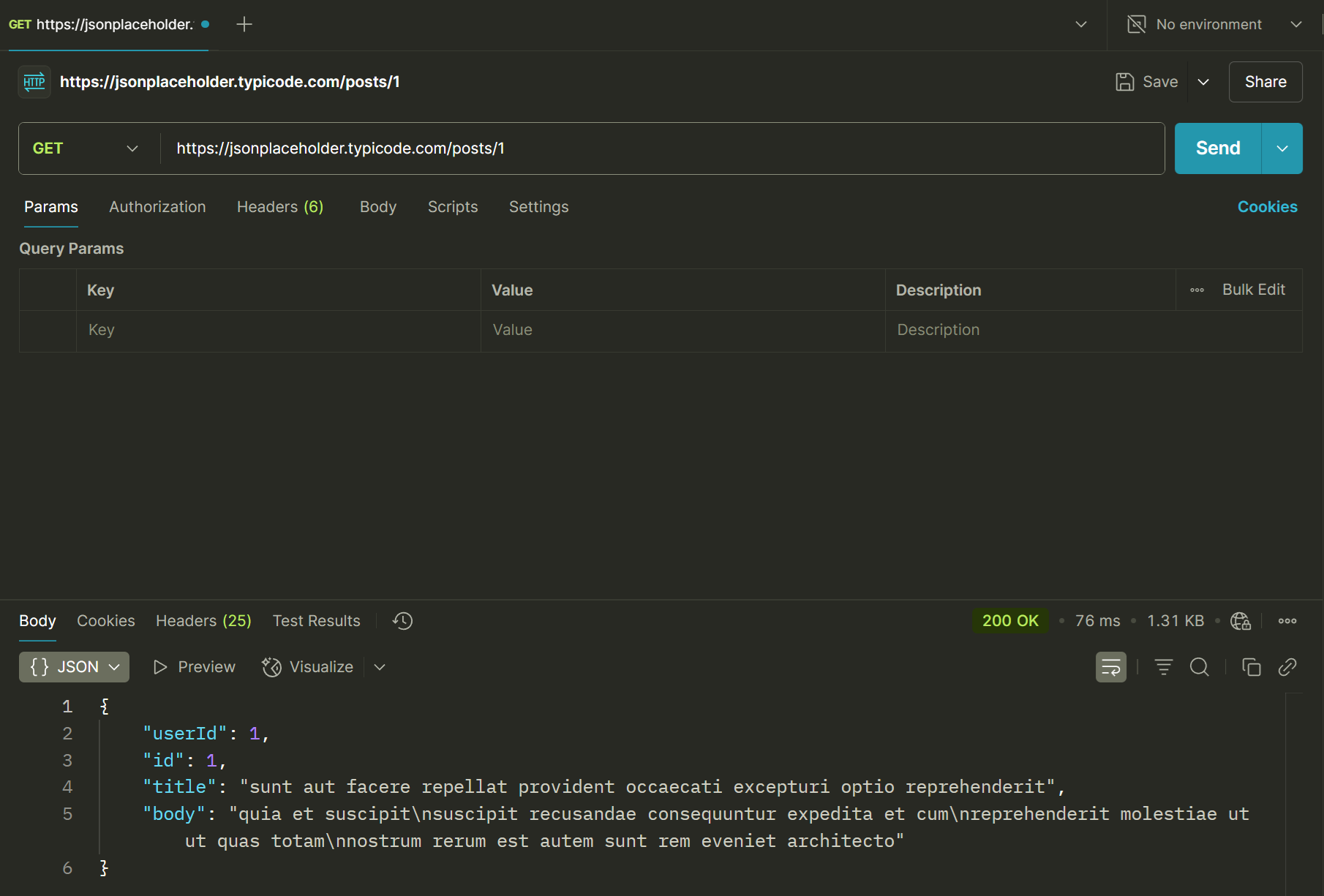The image size is (1324, 896).
Task: Switch to the Authorization tab
Action: (157, 207)
